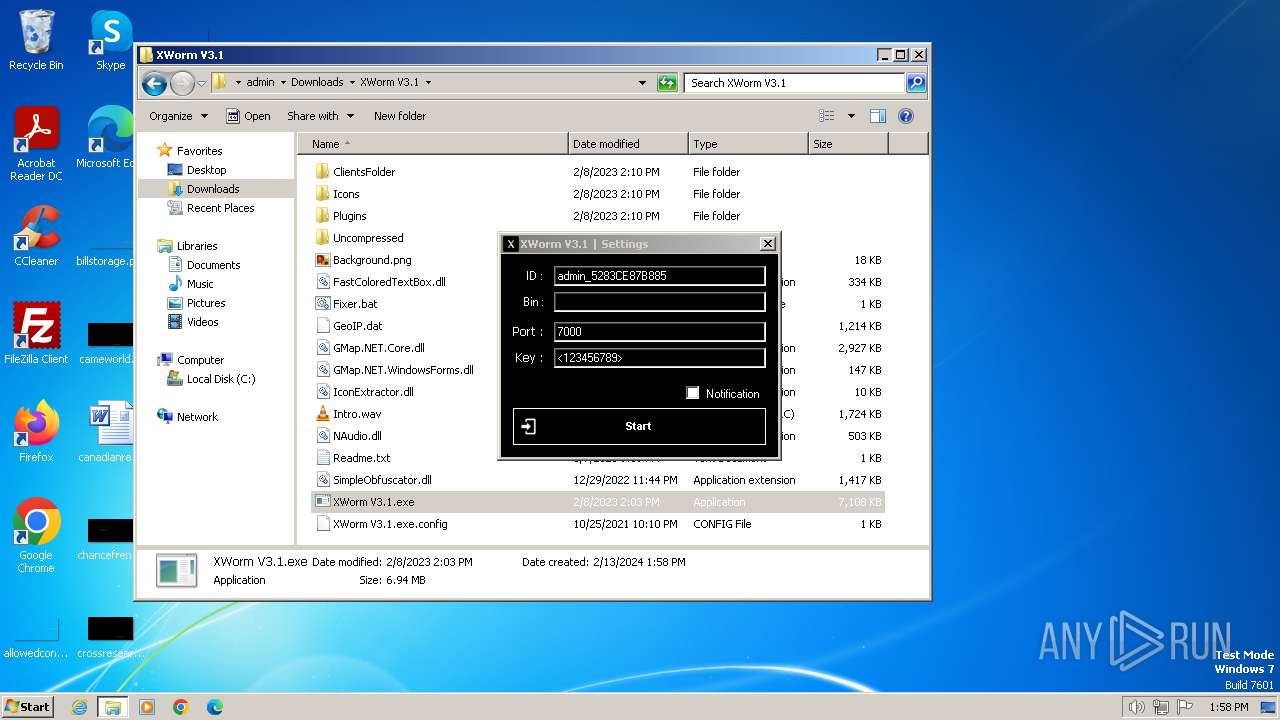Image resolution: width=1280 pixels, height=720 pixels.
Task: Select the Intro.wav audio file
Action: pos(357,414)
